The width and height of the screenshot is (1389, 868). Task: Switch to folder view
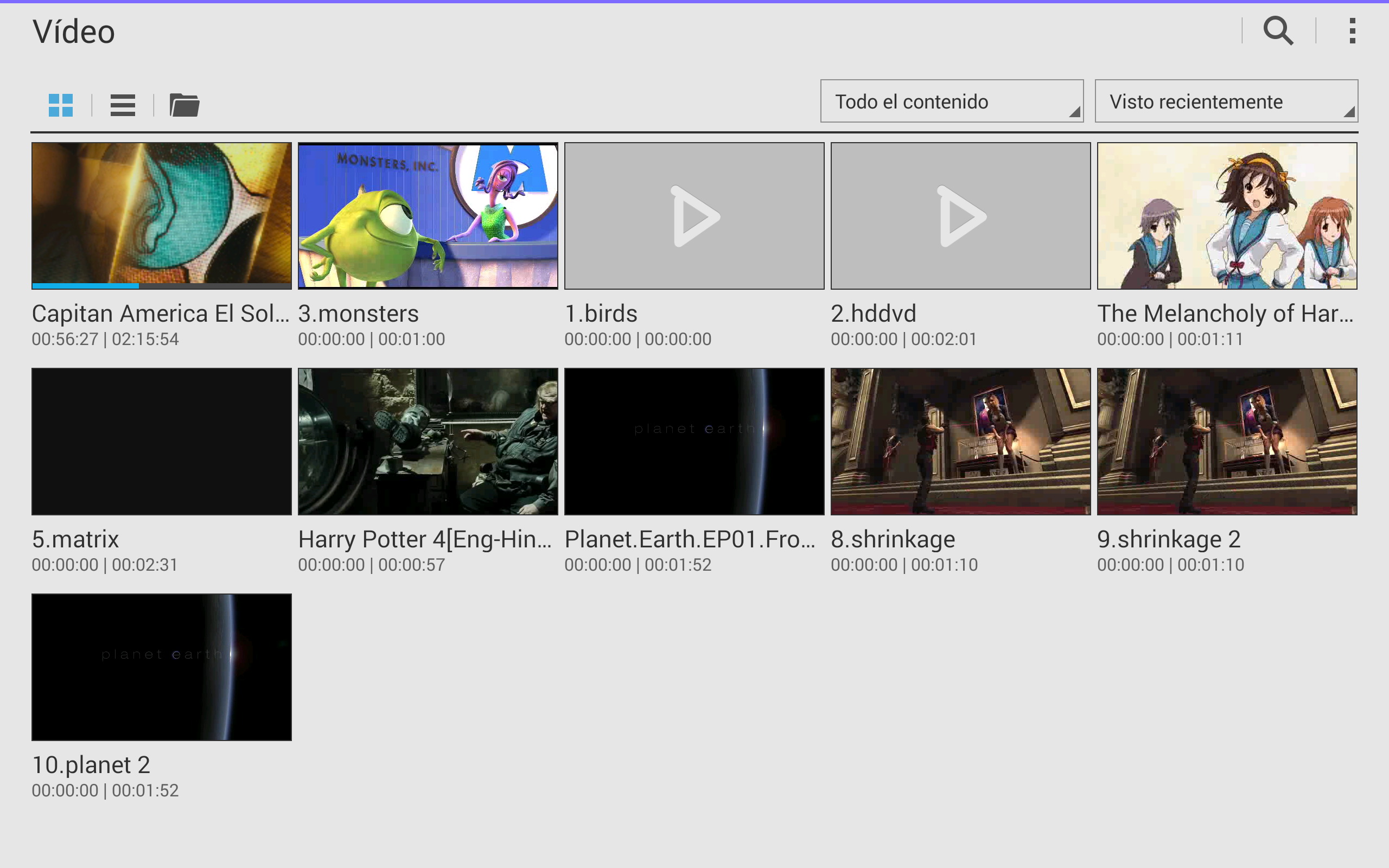(x=184, y=105)
